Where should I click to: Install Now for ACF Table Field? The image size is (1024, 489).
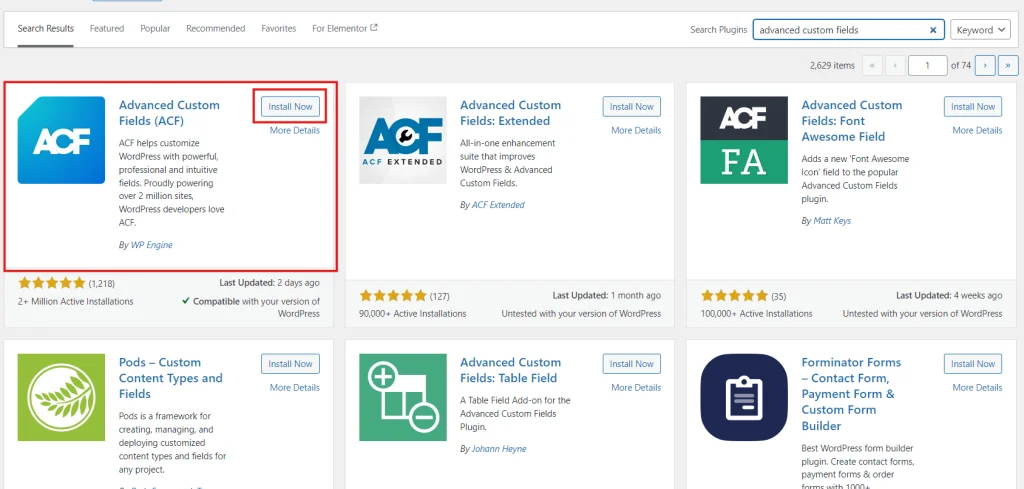tap(632, 364)
